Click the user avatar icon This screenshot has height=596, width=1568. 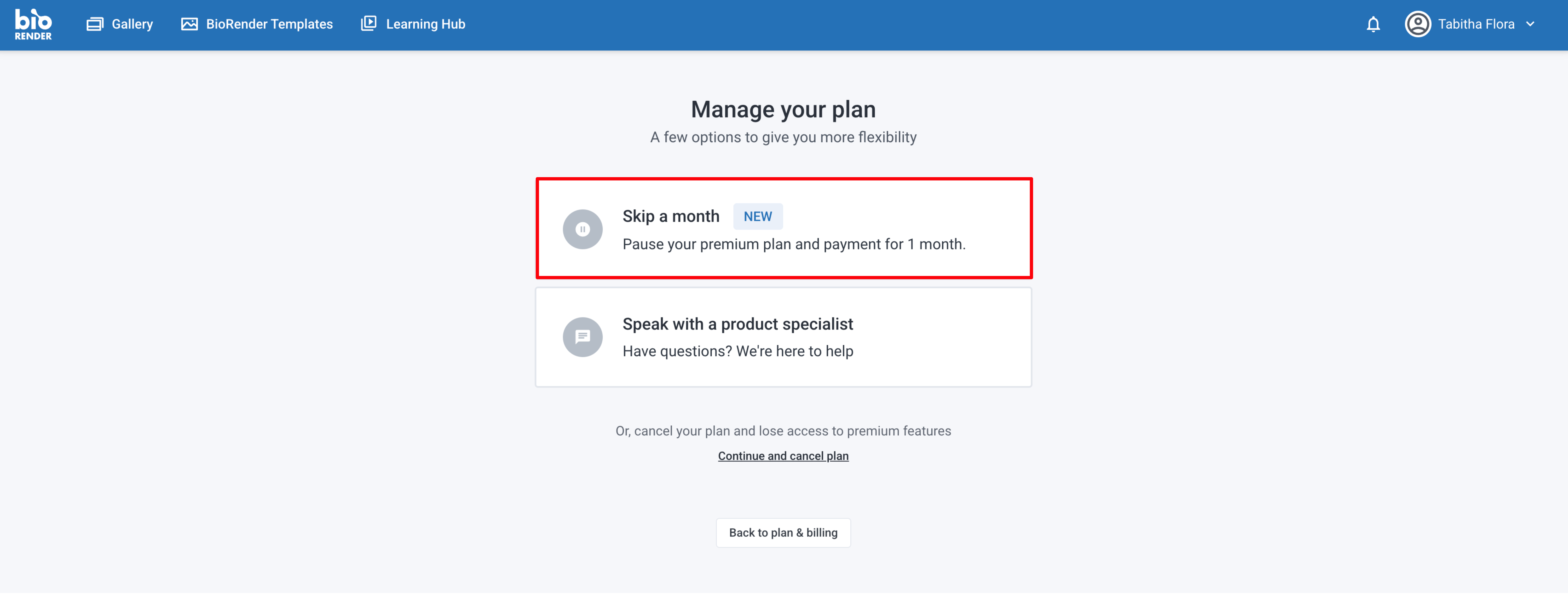1418,24
